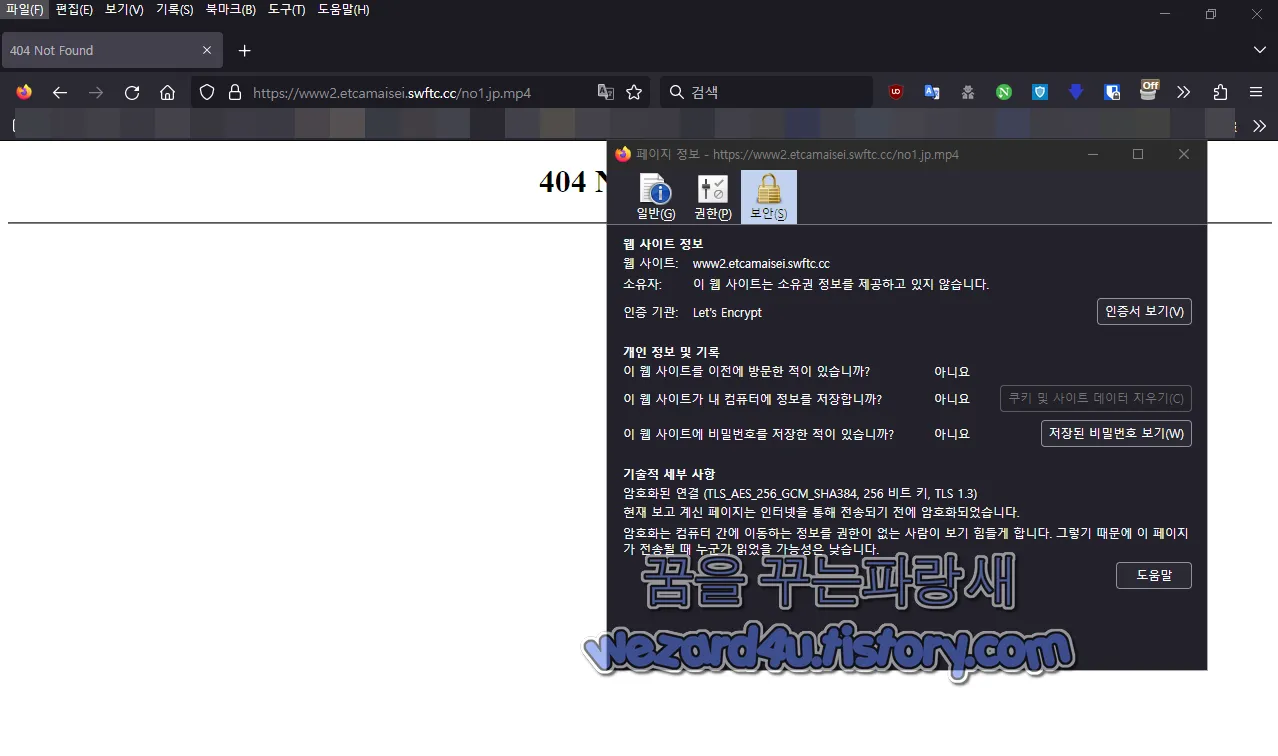Click the 웹 사이트 정보 heading
The height and width of the screenshot is (756, 1278).
pos(662,244)
